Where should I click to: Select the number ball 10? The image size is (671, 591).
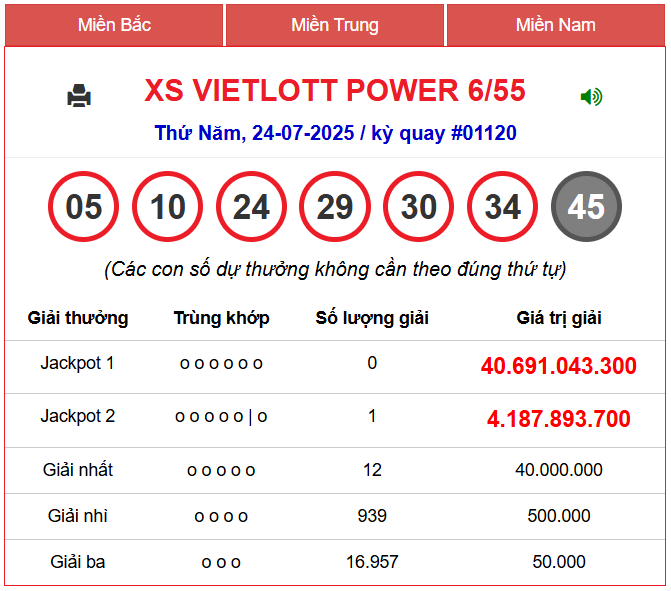[167, 207]
